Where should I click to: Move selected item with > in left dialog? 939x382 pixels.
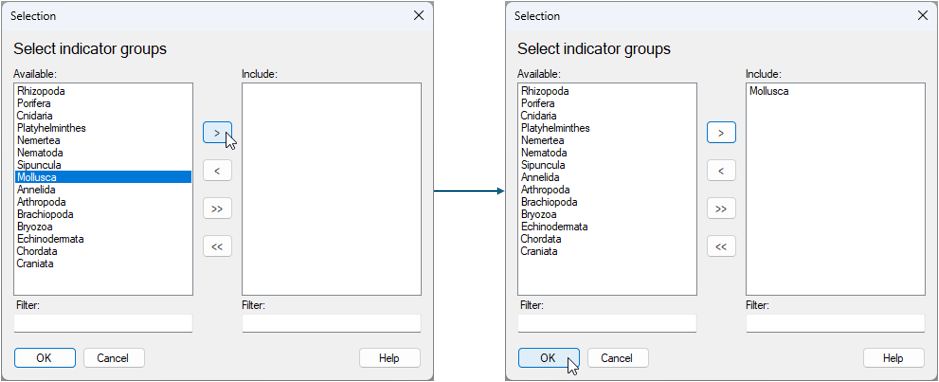(x=217, y=132)
